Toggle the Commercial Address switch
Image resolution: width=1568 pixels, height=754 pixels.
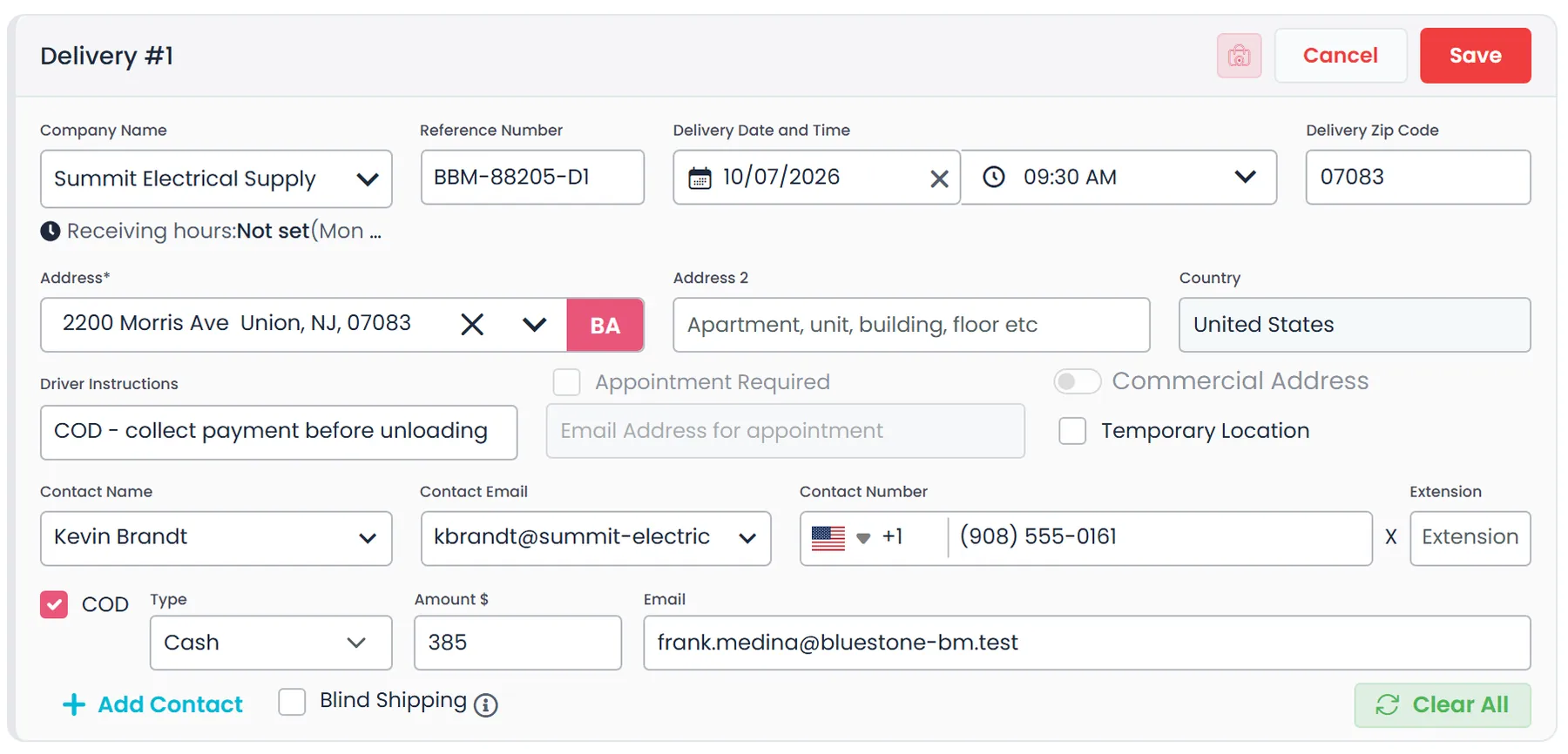(1078, 381)
